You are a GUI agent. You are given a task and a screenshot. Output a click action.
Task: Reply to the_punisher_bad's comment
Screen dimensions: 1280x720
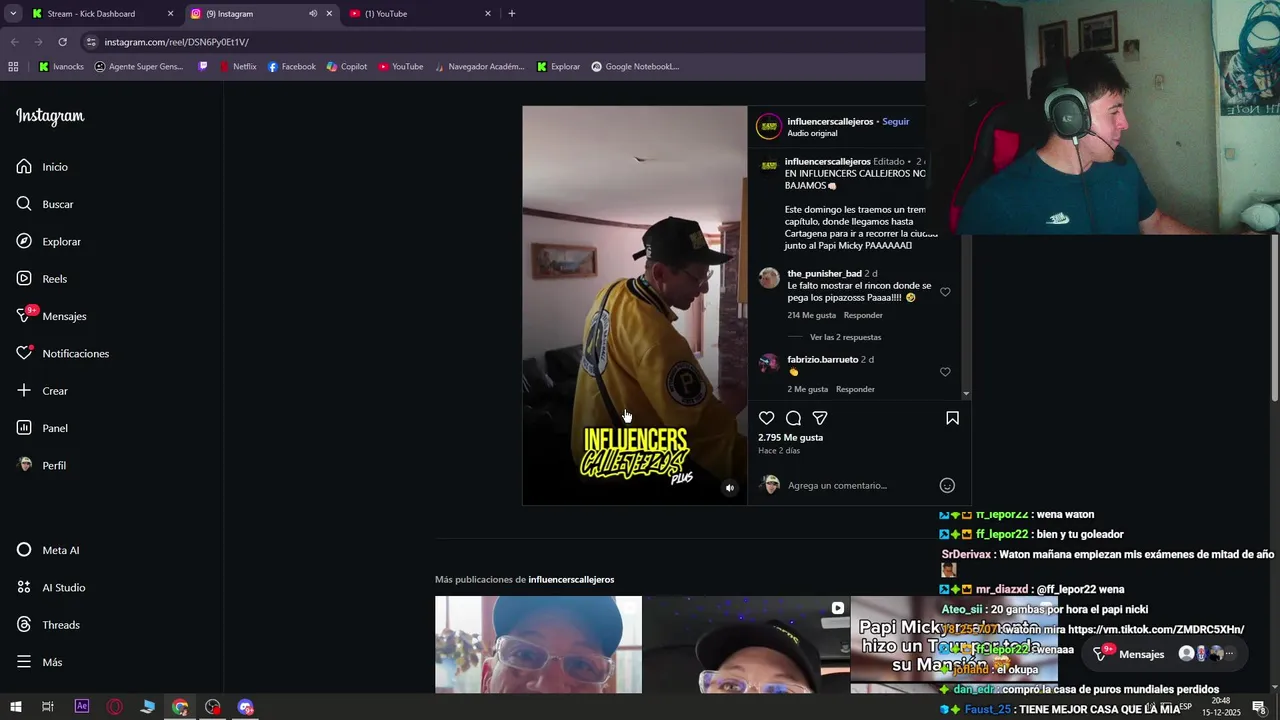coord(863,315)
